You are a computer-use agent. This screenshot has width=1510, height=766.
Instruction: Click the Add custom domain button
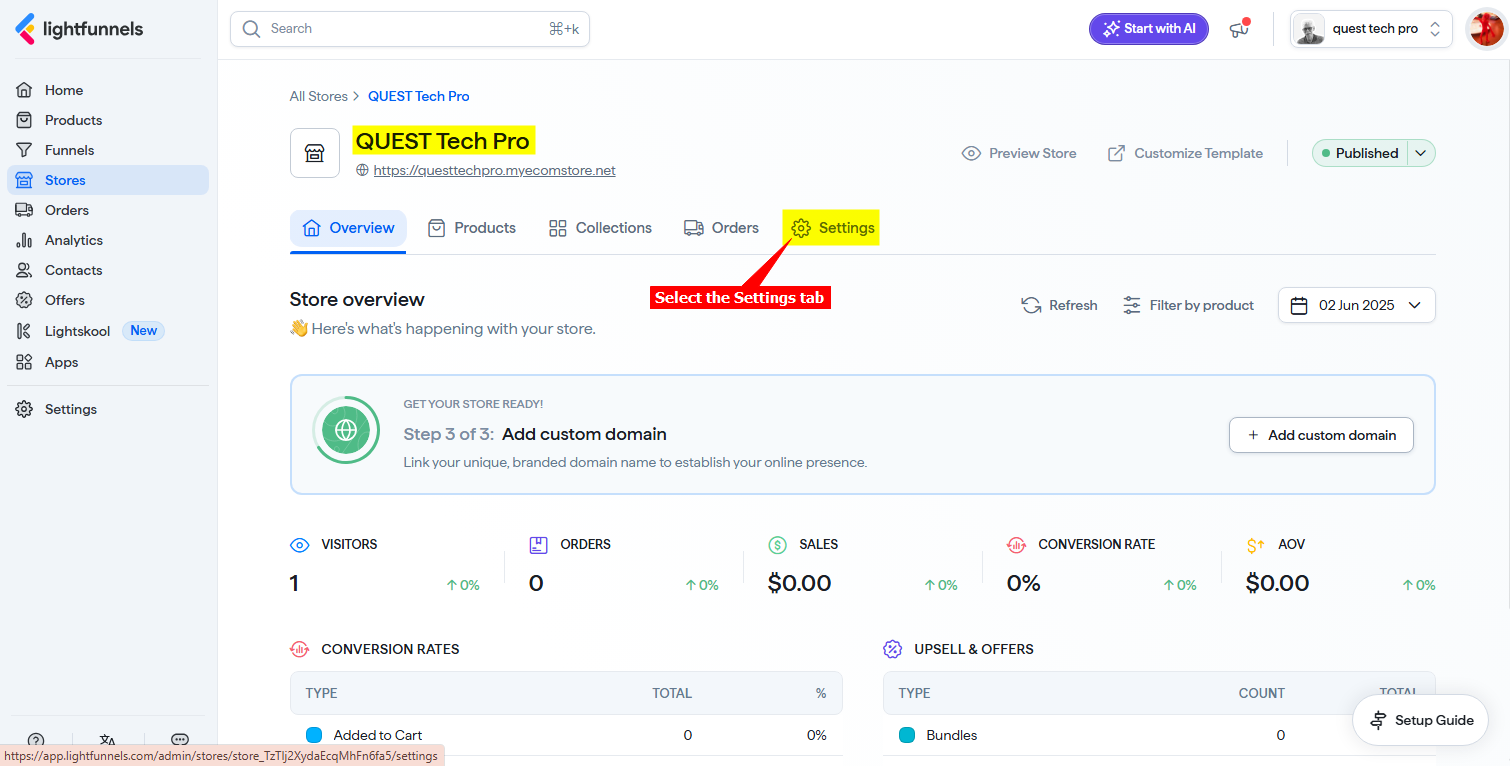[1321, 435]
